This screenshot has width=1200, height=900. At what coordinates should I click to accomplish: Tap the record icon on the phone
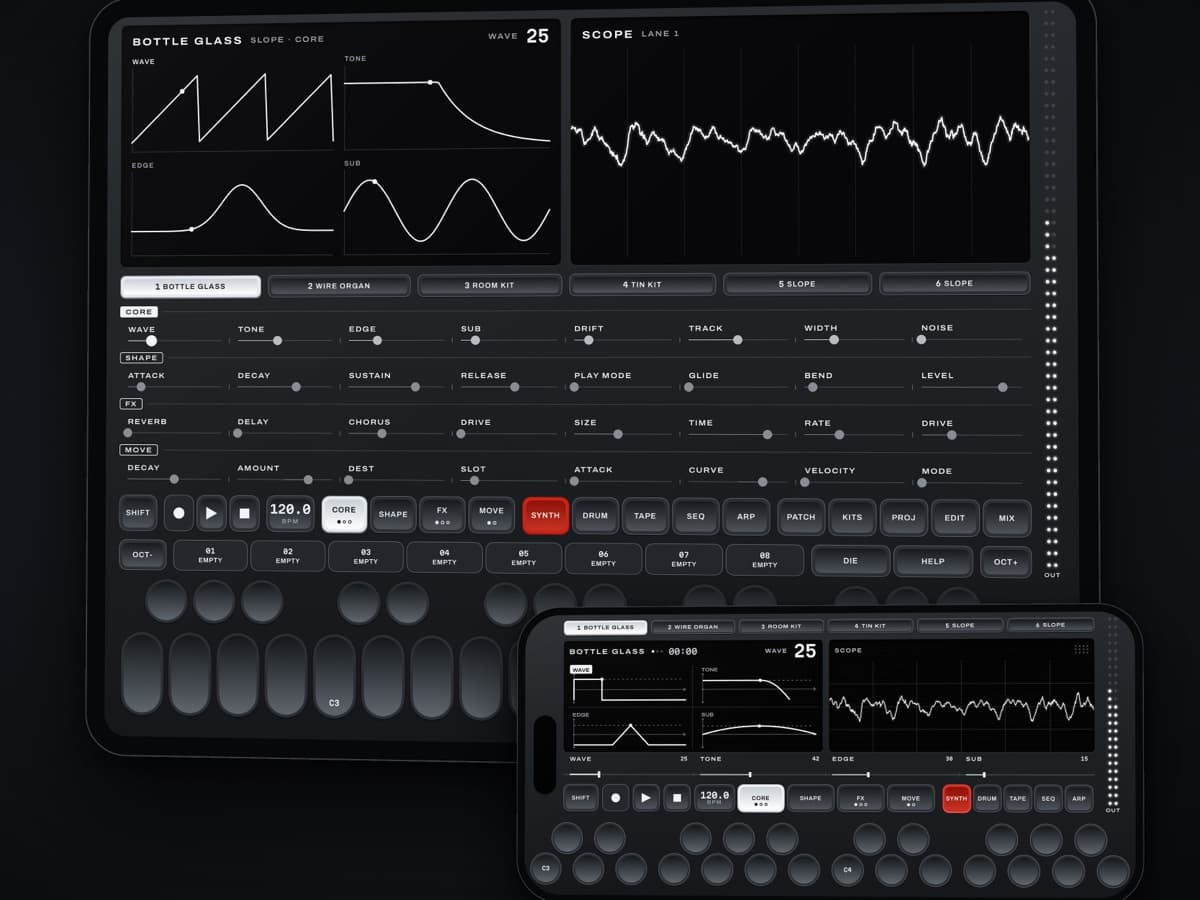tap(616, 798)
